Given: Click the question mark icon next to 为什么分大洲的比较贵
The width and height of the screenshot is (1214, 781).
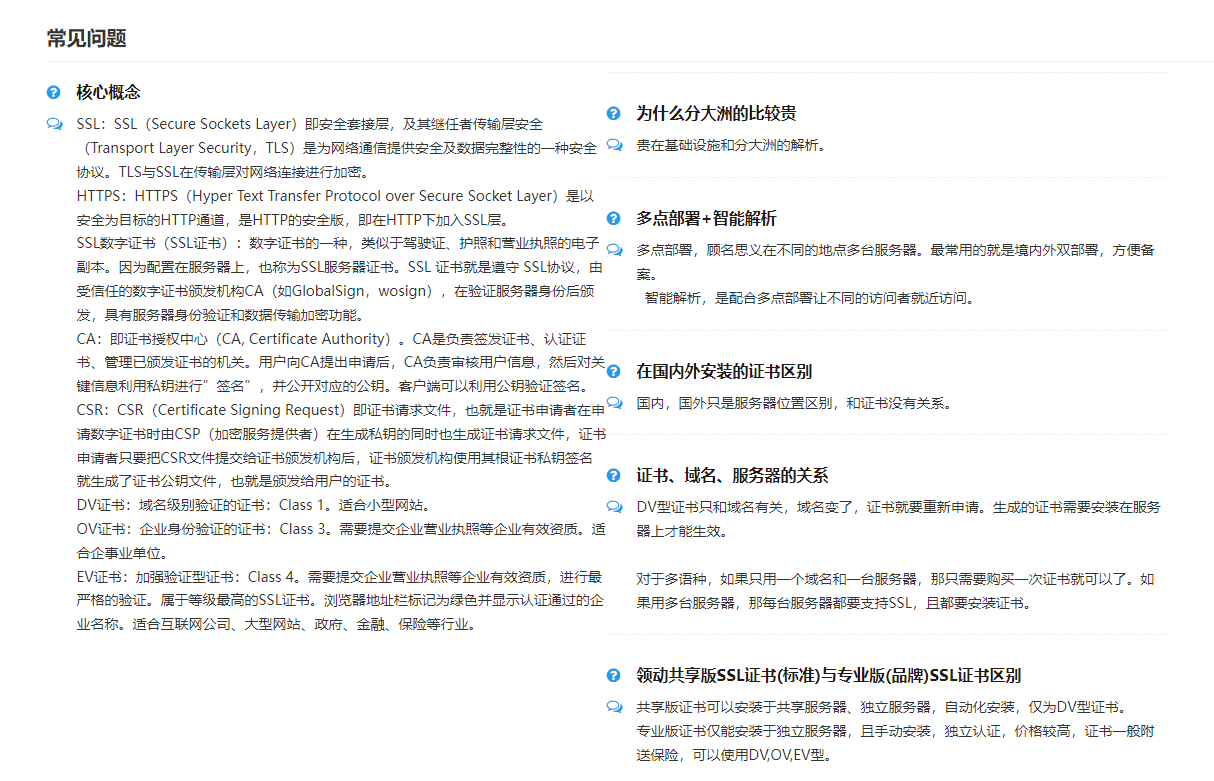Looking at the screenshot, I should coord(614,113).
